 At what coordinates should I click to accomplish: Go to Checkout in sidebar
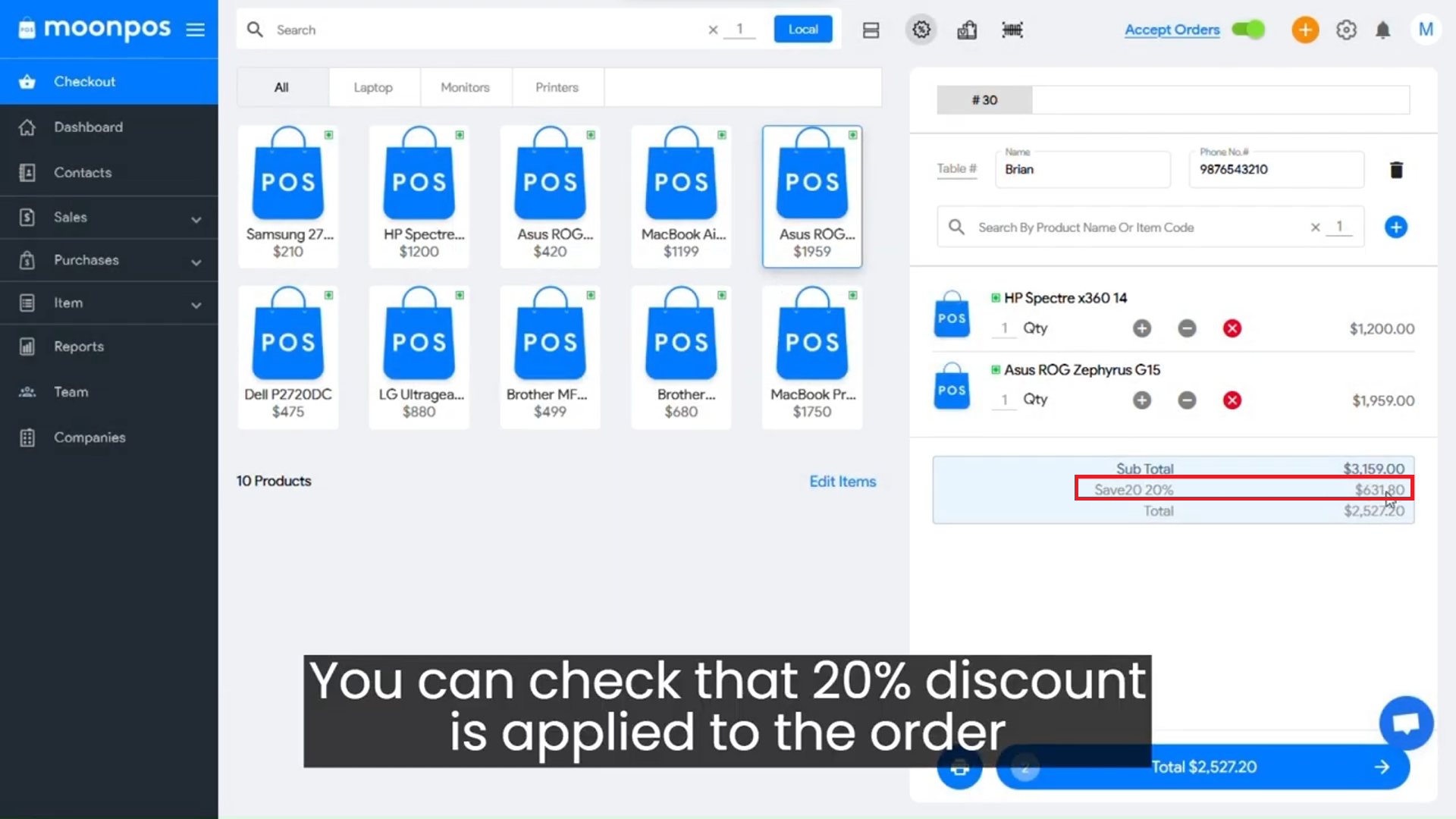pyautogui.click(x=109, y=82)
